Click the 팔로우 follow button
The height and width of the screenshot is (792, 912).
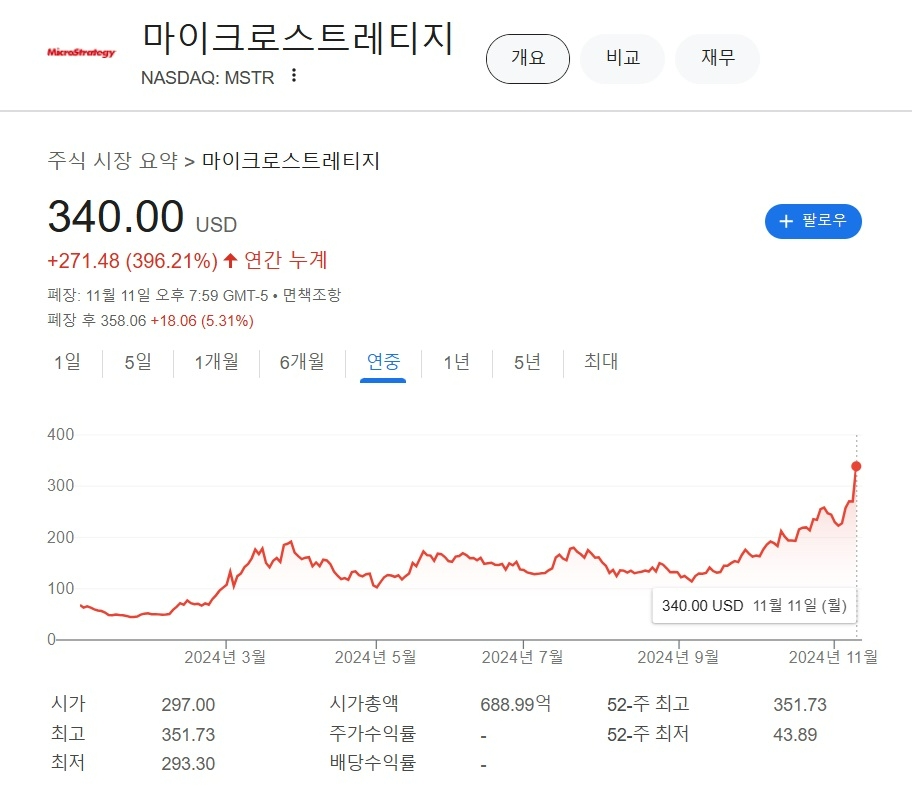pos(813,221)
